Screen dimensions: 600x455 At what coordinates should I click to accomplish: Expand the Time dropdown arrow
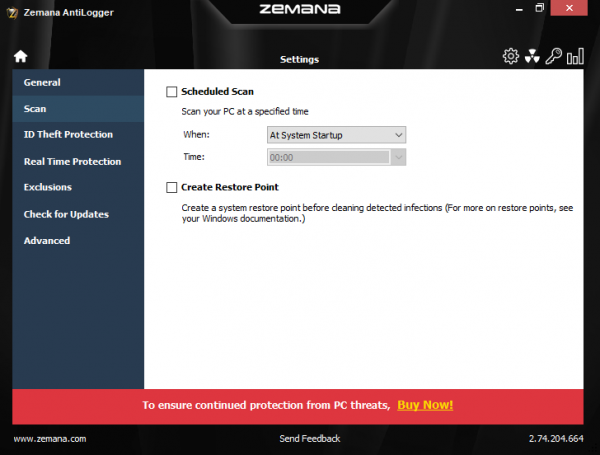398,157
